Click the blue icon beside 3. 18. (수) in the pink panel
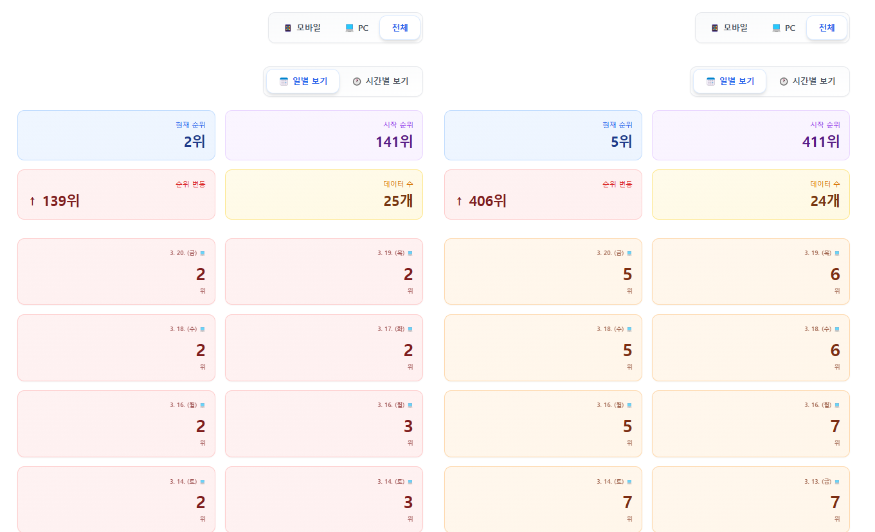875x532 pixels. pos(203,329)
